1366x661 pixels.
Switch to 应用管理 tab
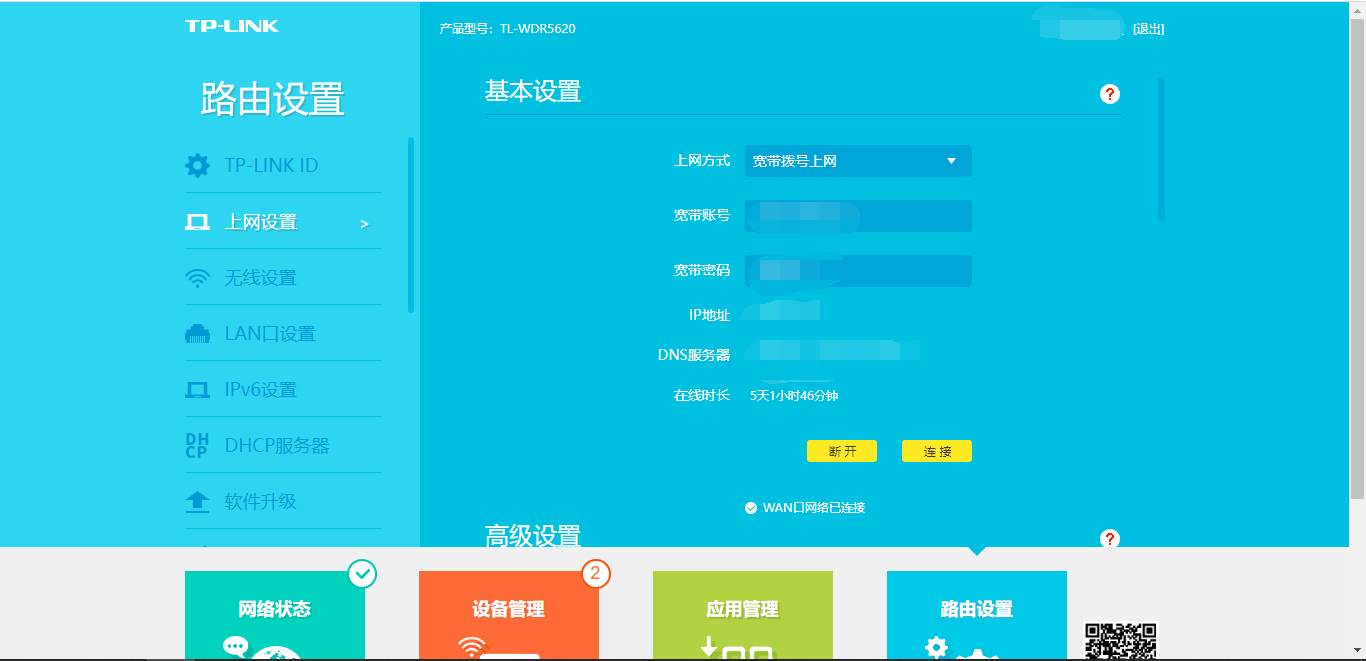coord(743,615)
